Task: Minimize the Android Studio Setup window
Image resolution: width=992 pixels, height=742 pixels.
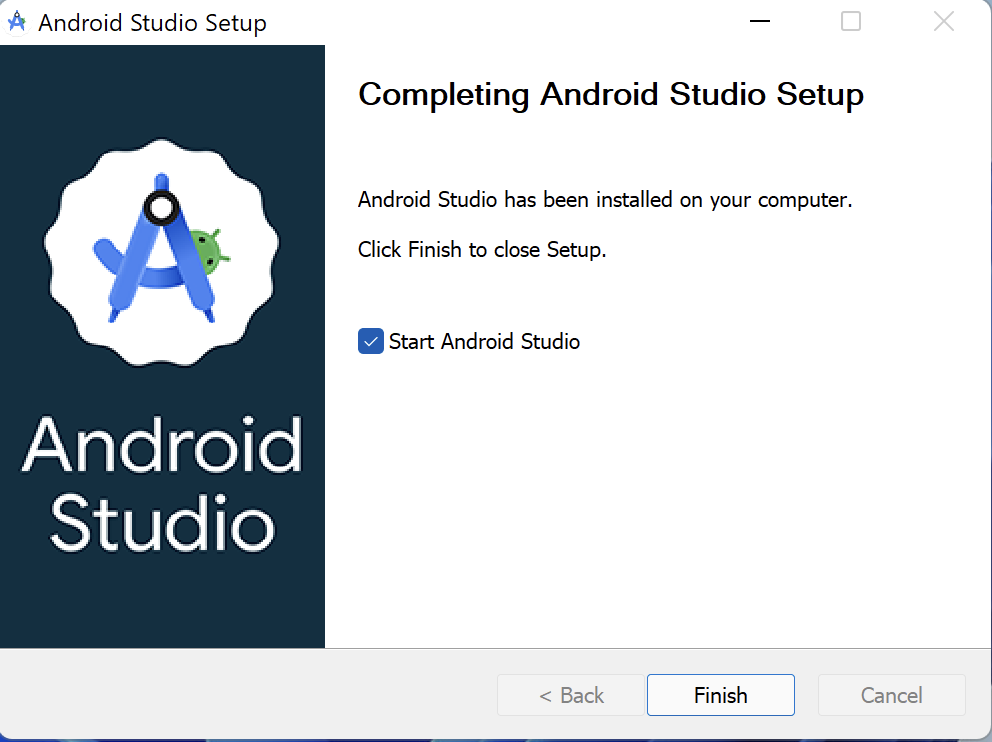Action: click(x=758, y=22)
